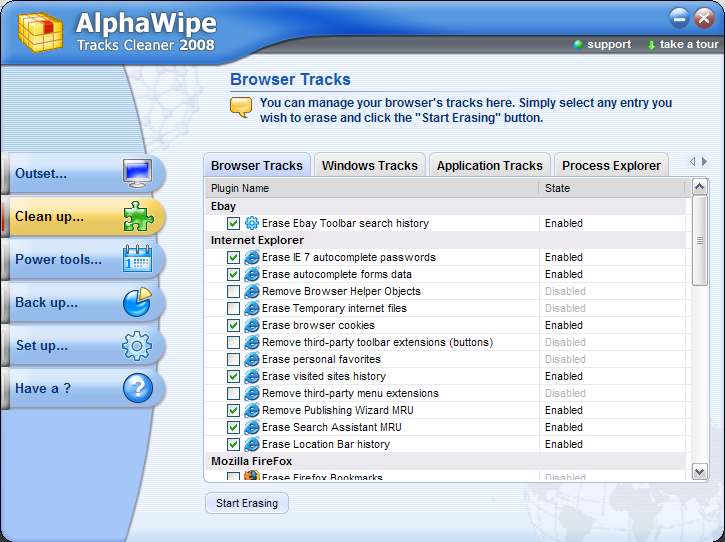Click IE icon beside Remove Browser Helper Objects
Image resolution: width=725 pixels, height=542 pixels.
point(252,291)
